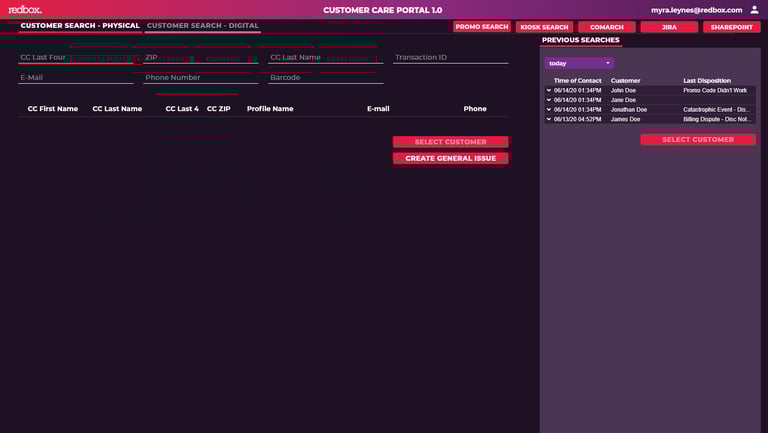
Task: Launch the Comarch button
Action: [x=606, y=27]
